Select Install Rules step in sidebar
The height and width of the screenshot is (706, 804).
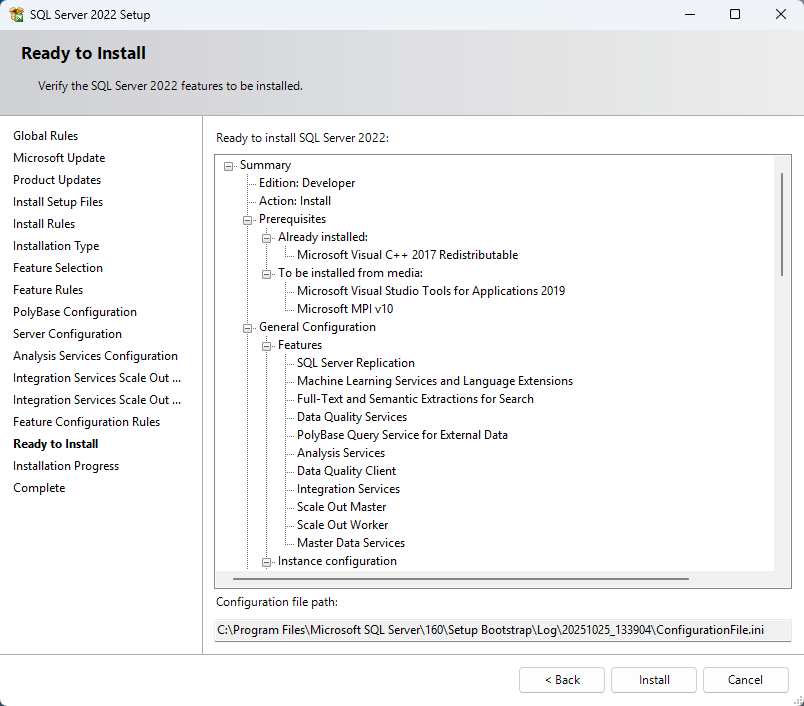44,224
